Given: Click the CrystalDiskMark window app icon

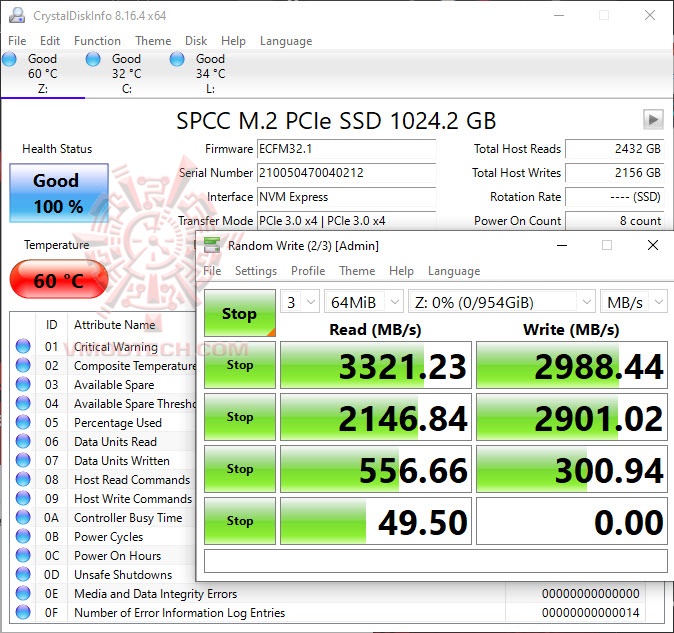Looking at the screenshot, I should 212,245.
